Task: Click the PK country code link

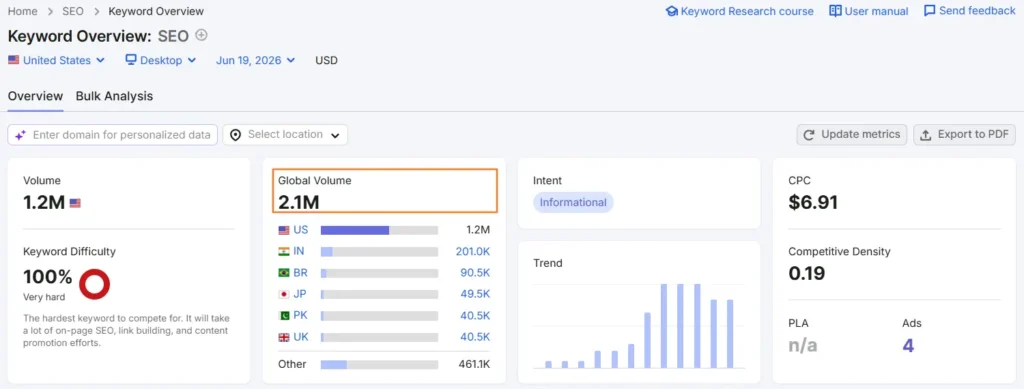Action: [x=300, y=316]
